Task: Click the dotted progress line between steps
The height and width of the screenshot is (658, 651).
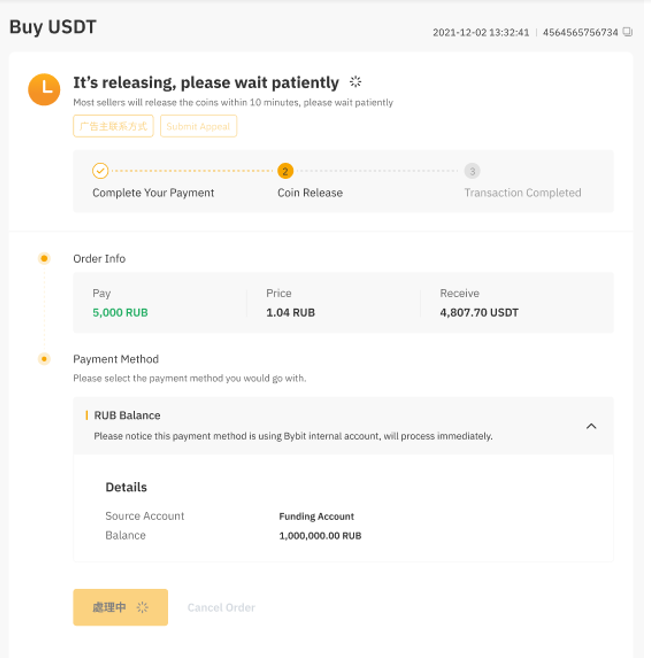Action: [x=190, y=171]
